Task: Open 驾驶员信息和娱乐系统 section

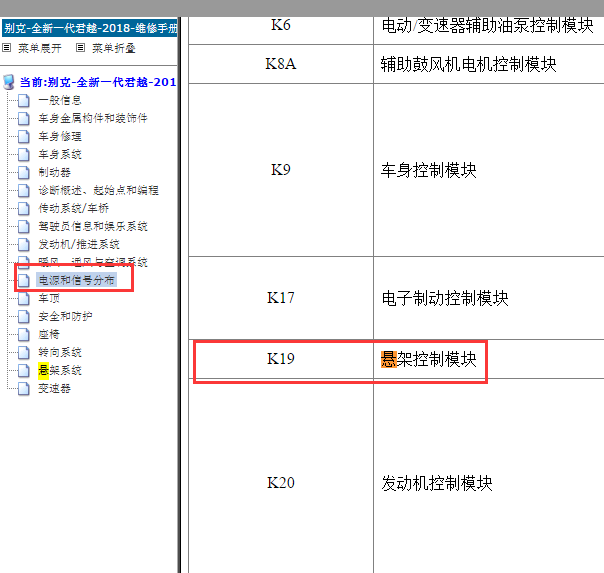Action: 93,226
